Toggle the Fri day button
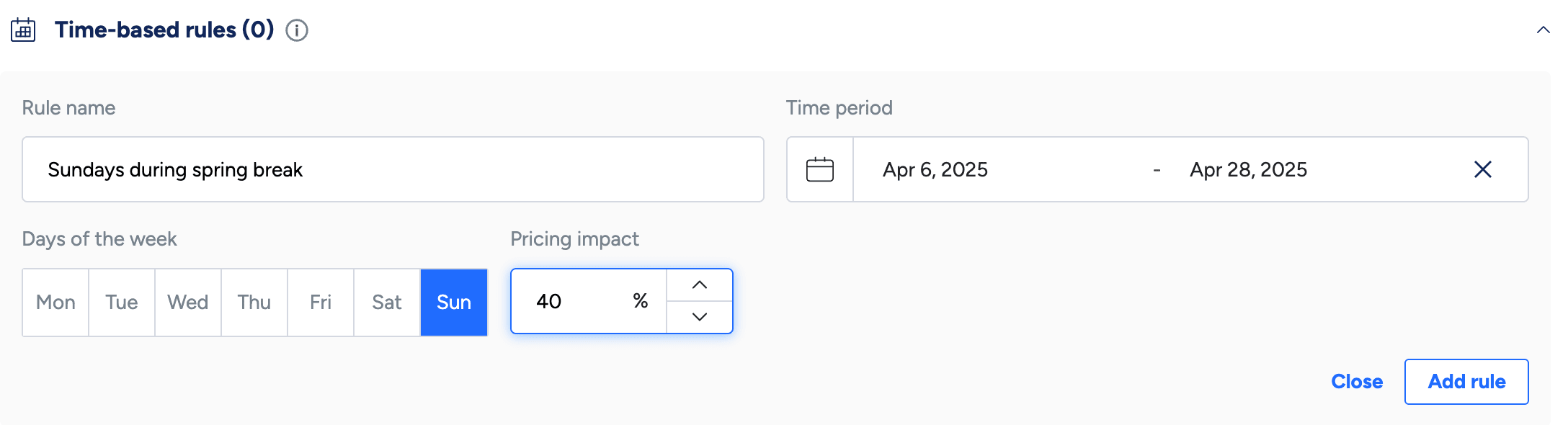The height and width of the screenshot is (425, 1568). (321, 303)
